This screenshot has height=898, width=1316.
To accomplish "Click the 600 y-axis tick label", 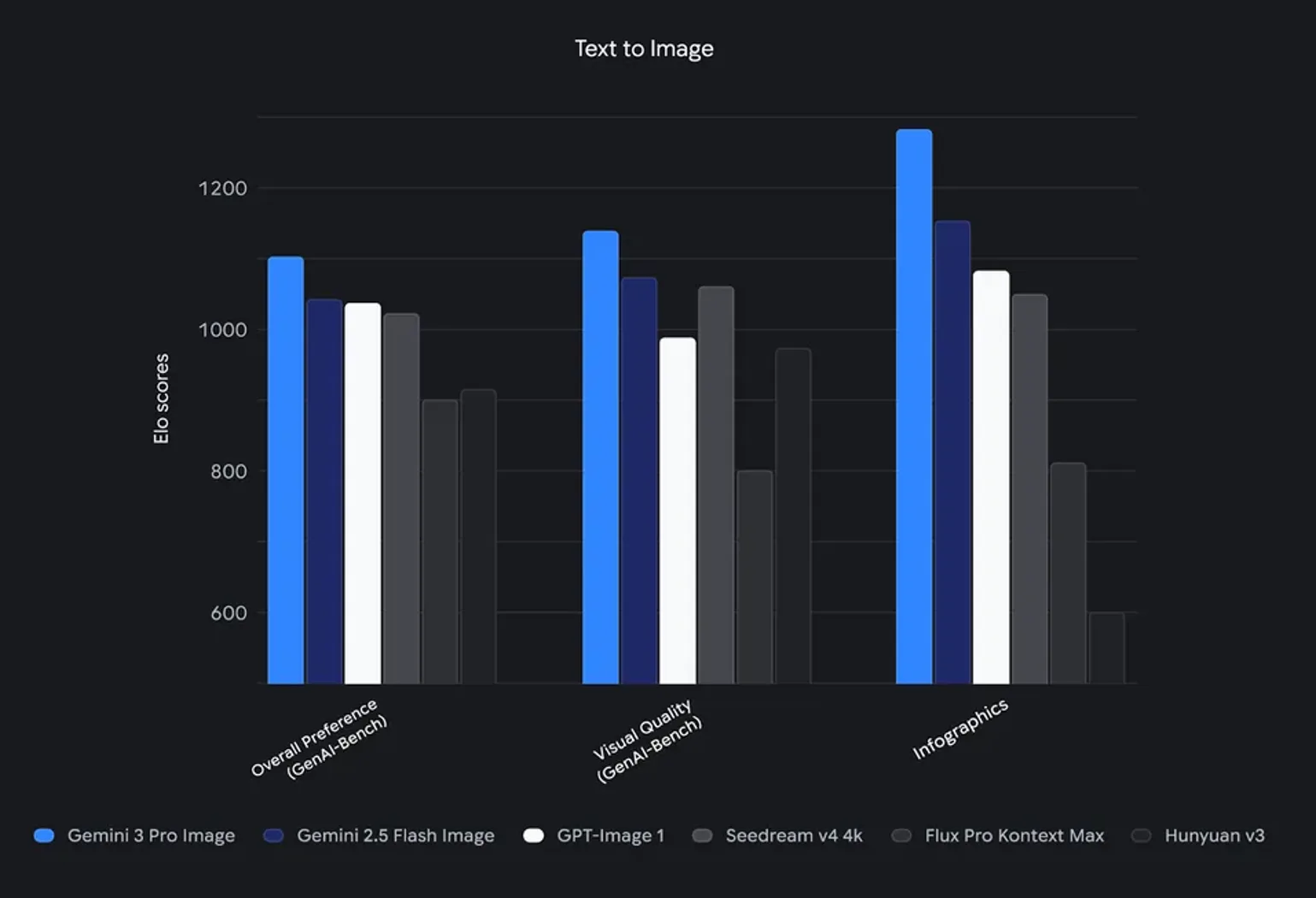I will click(228, 613).
